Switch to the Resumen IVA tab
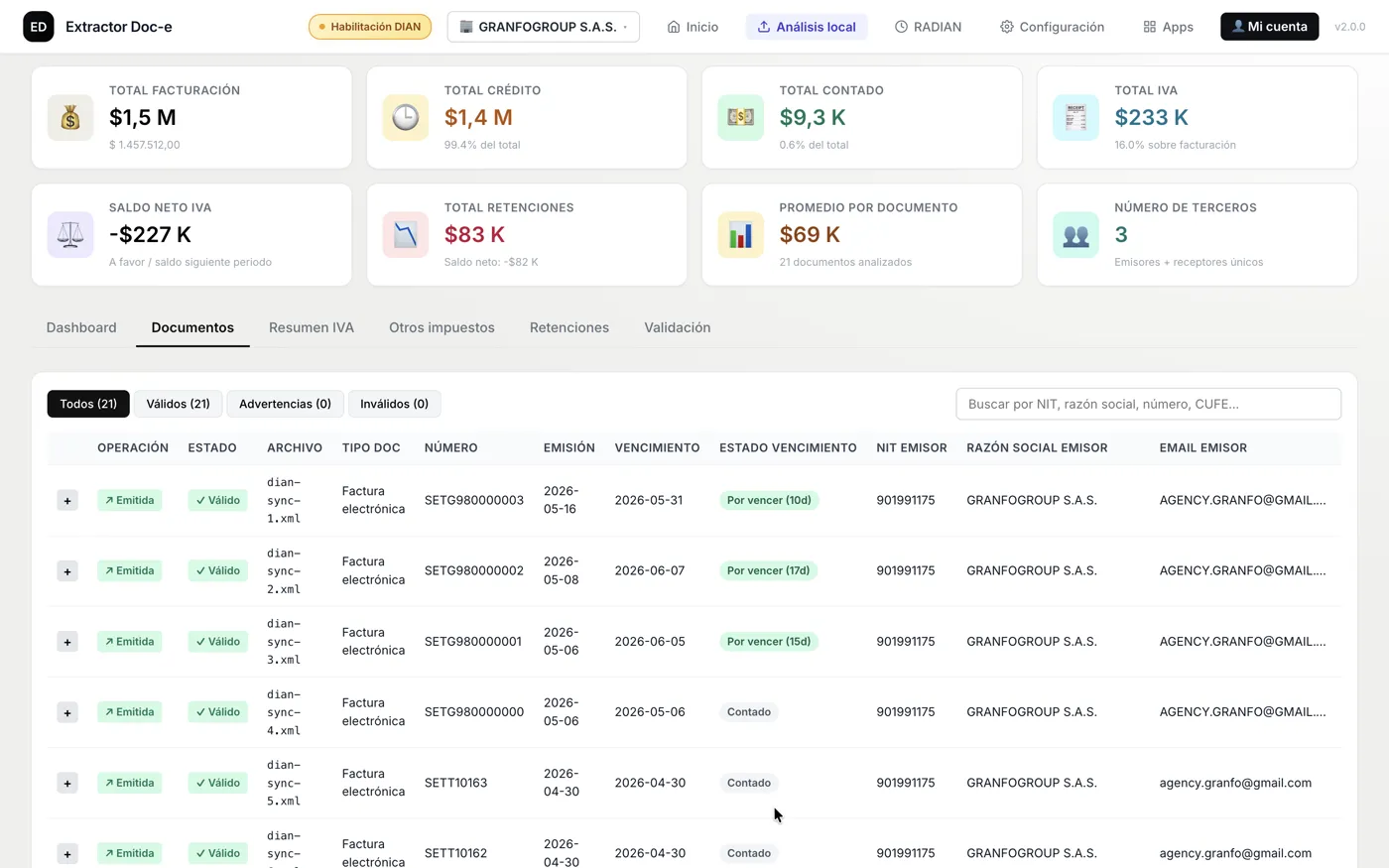Screen dimensions: 1389x868 tap(312, 327)
